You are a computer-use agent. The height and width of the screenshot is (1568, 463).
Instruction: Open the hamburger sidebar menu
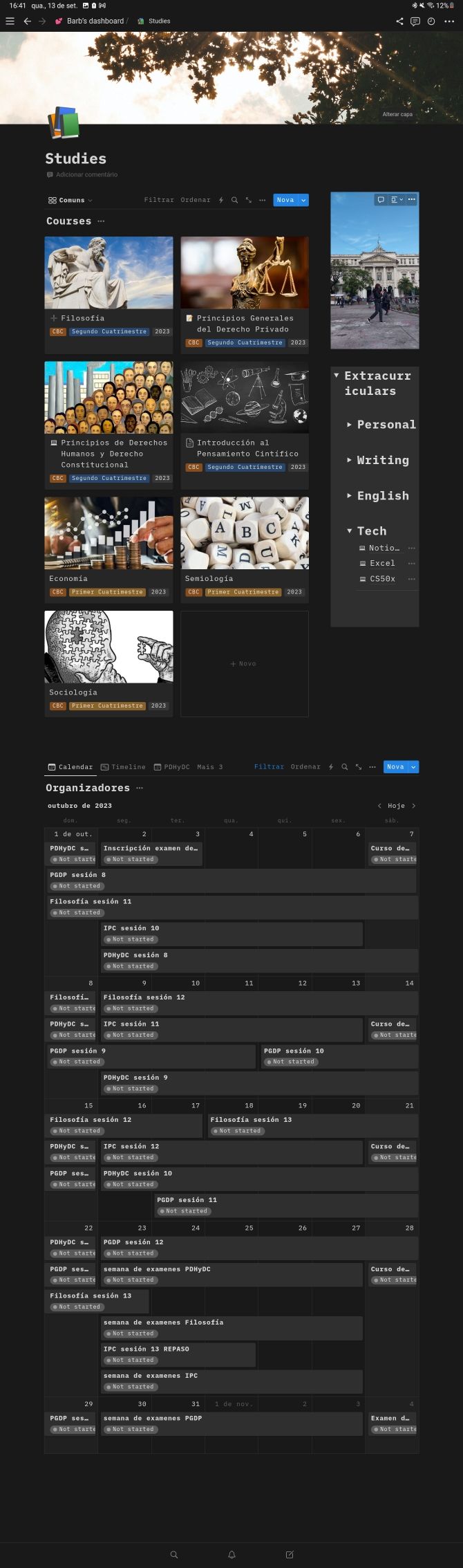10,21
